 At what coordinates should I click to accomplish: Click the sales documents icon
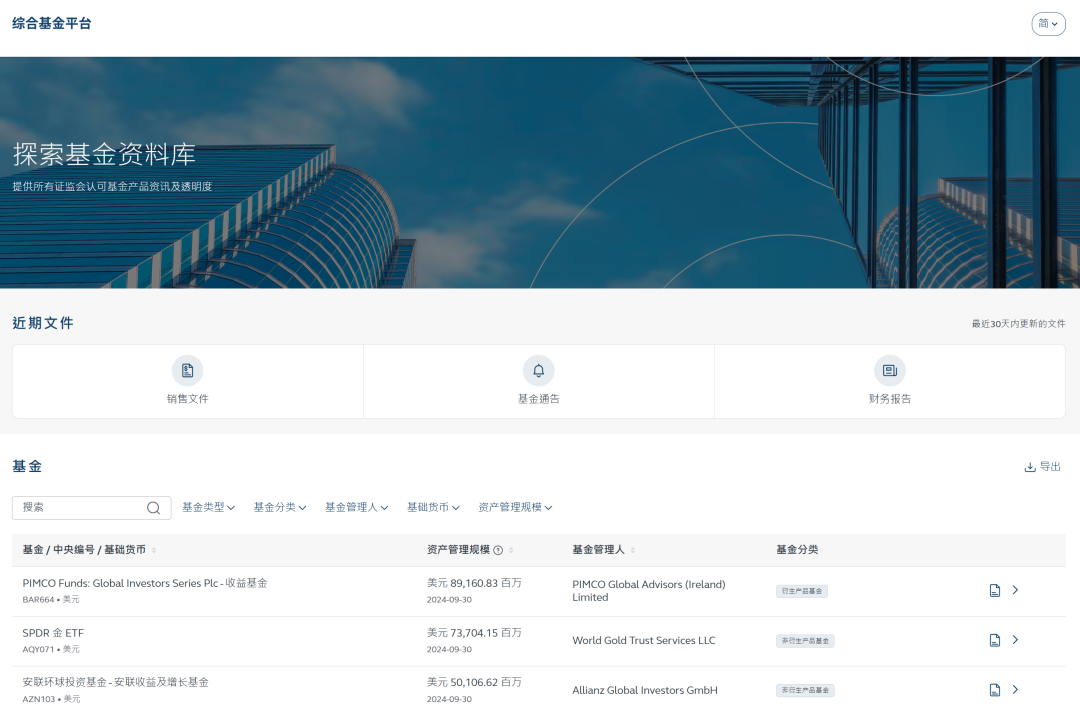point(187,371)
